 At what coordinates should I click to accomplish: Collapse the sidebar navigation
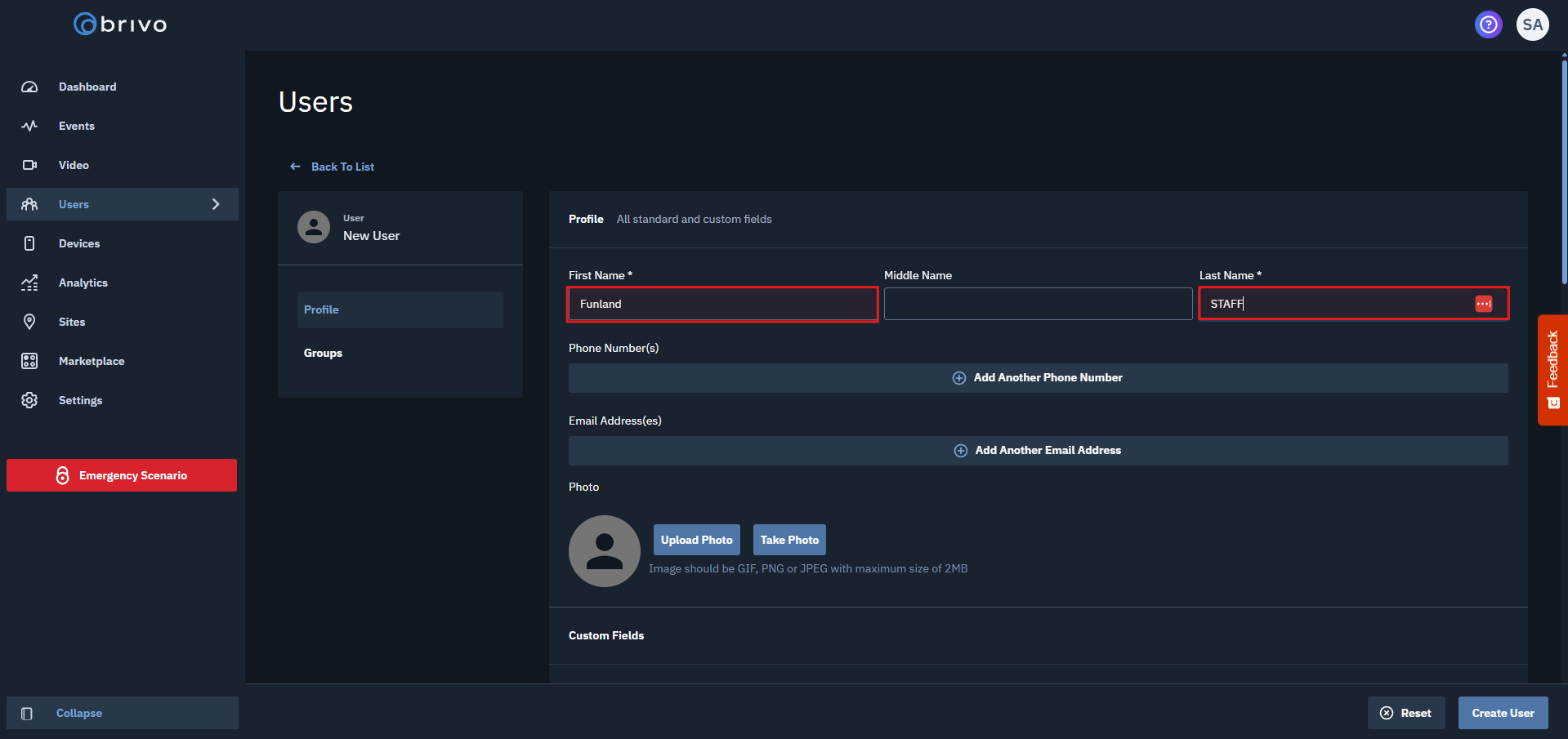[78, 713]
